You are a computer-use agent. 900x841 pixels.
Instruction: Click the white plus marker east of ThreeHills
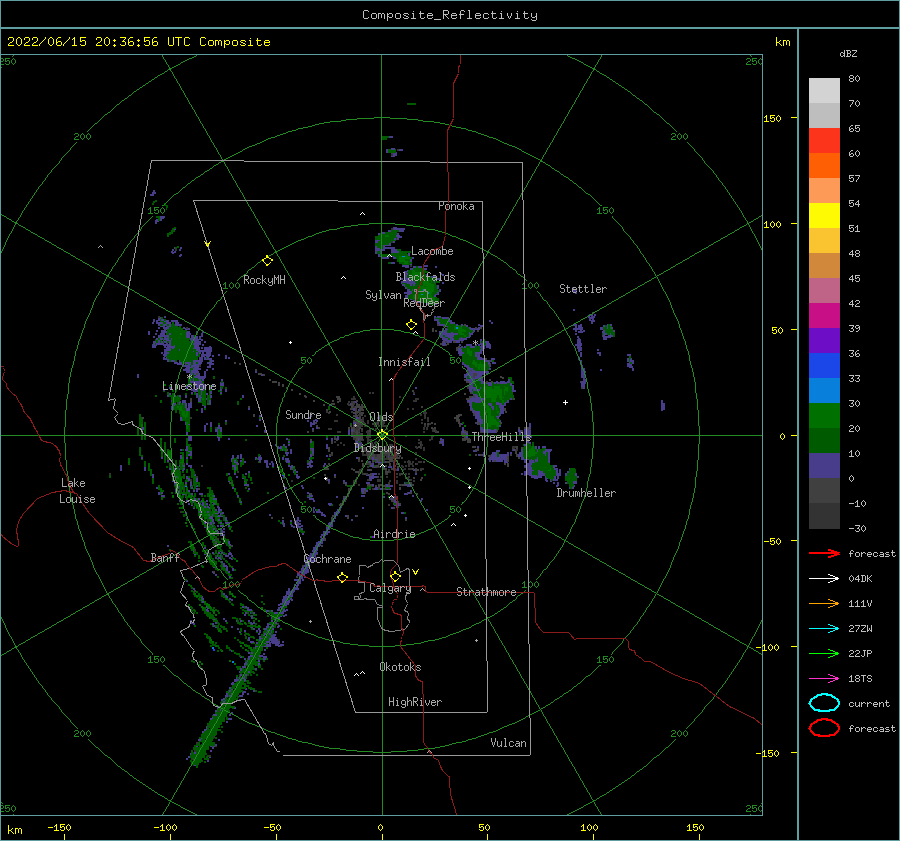[x=565, y=402]
